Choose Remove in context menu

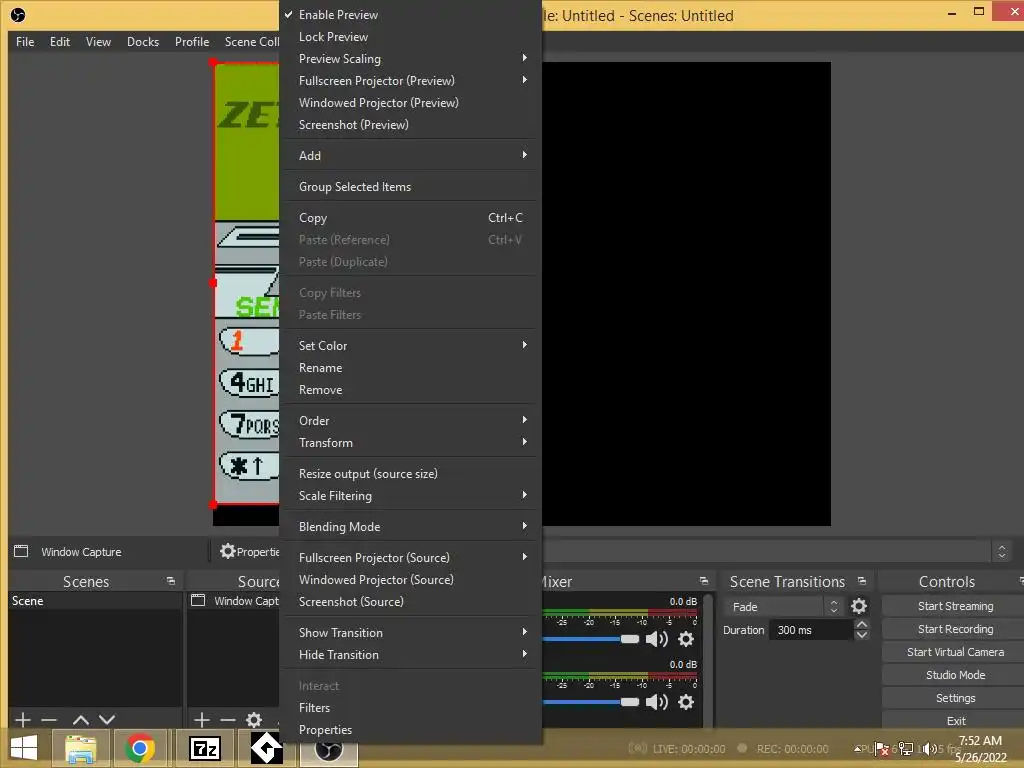411,390
